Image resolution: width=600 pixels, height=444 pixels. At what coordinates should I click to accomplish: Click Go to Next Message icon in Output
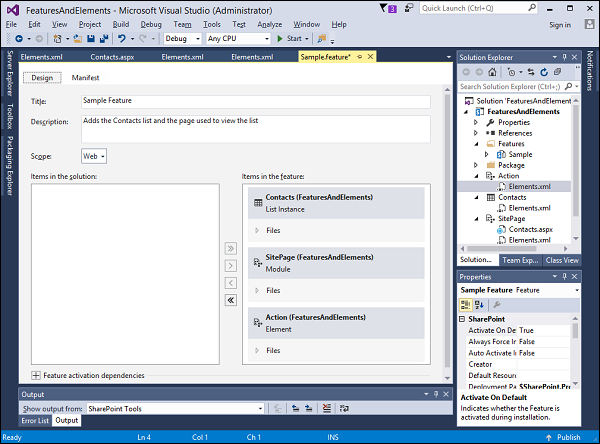[x=308, y=409]
